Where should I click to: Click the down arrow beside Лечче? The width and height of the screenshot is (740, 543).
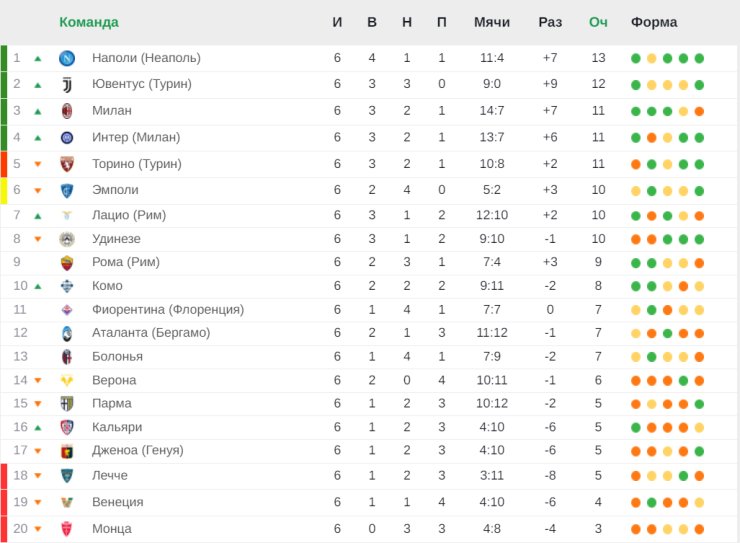pyautogui.click(x=38, y=476)
